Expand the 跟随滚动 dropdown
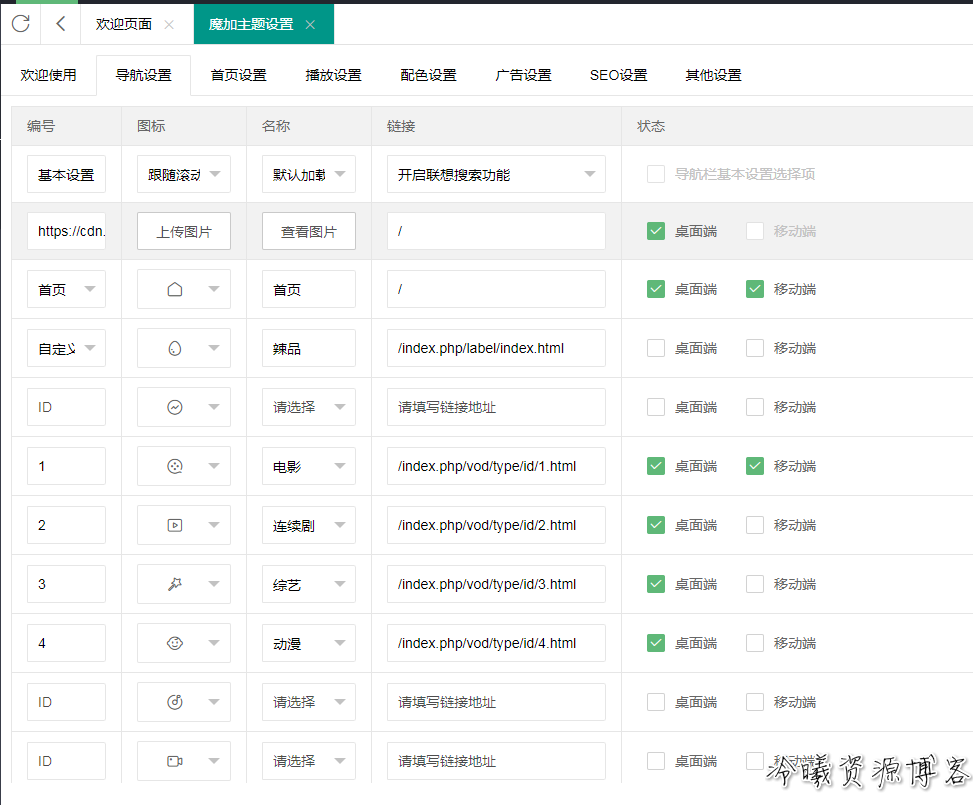Viewport: 973px width, 805px height. pyautogui.click(x=184, y=174)
